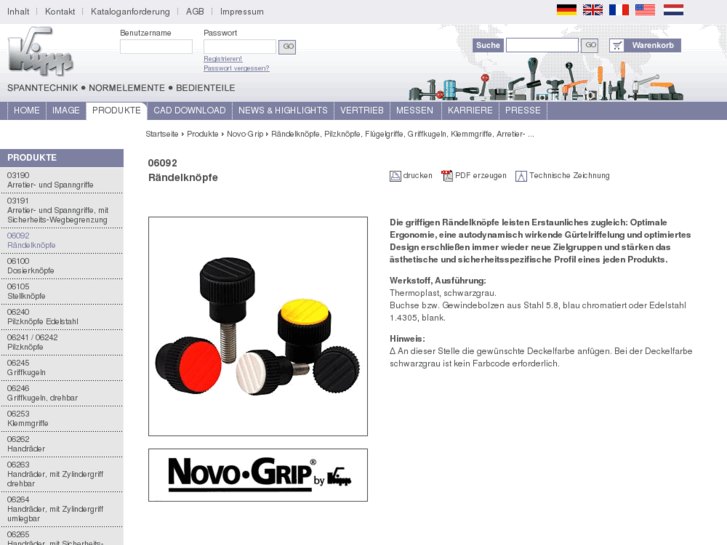Switch language to UK English flag
The height and width of the screenshot is (545, 727).
[x=593, y=10]
